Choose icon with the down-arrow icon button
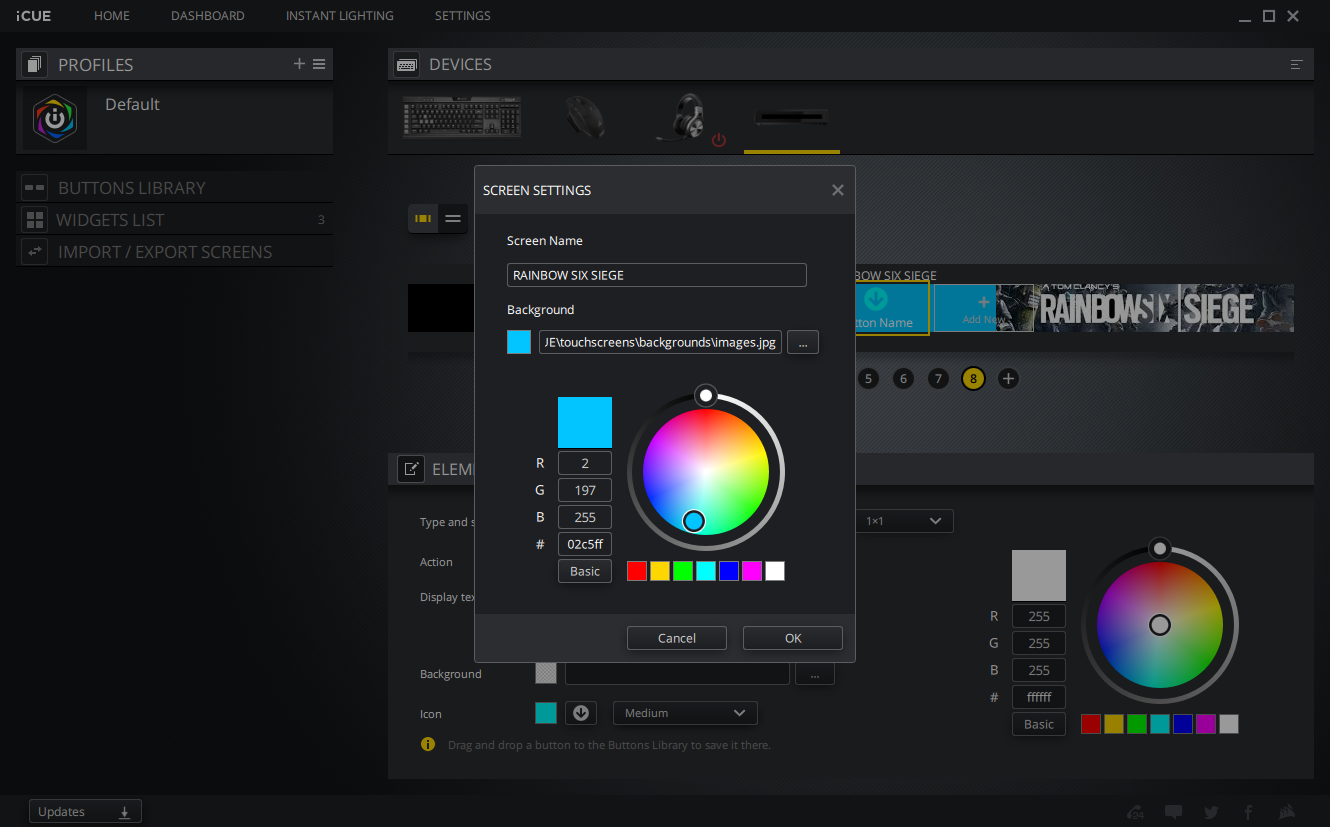Image resolution: width=1330 pixels, height=827 pixels. point(581,713)
